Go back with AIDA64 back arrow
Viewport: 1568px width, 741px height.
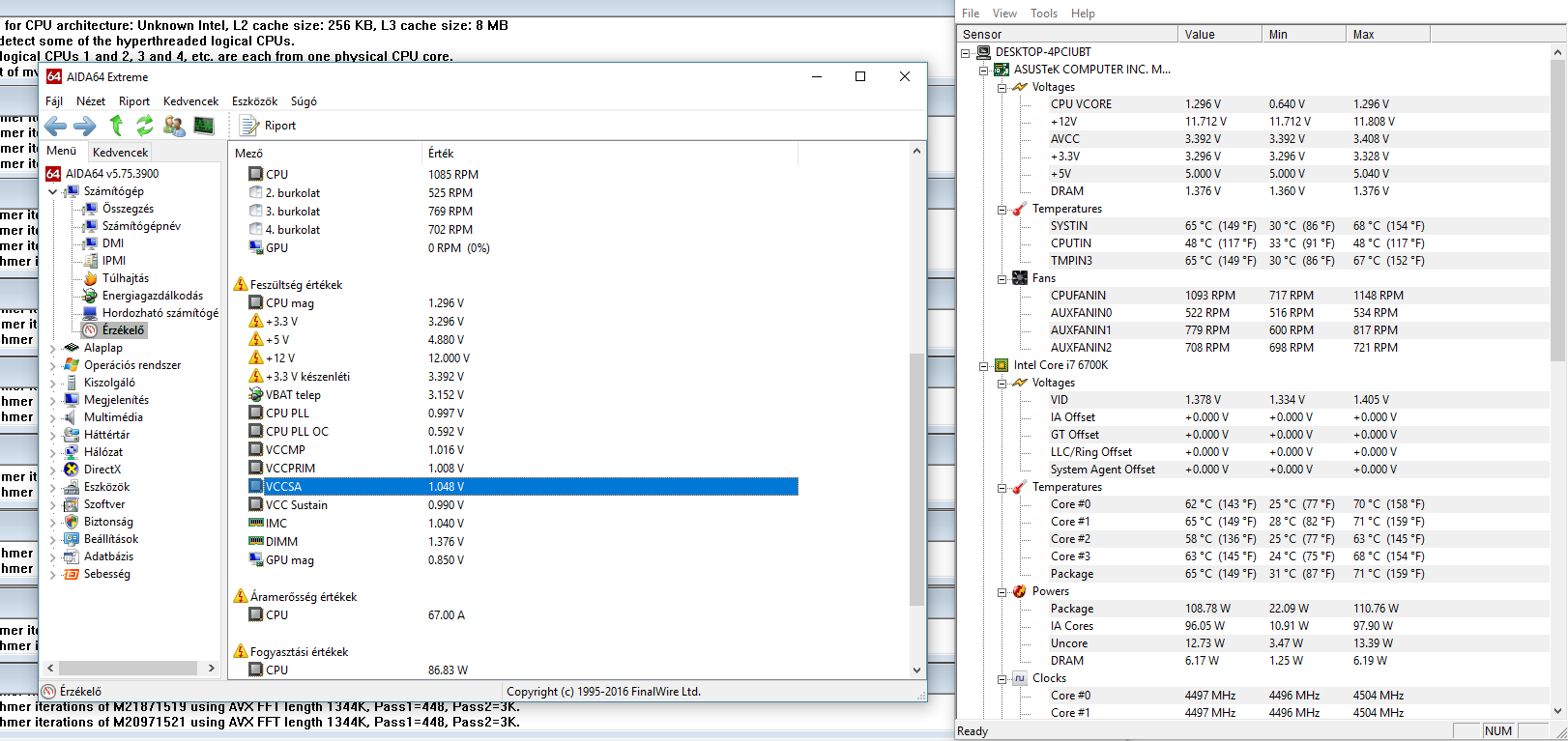click(56, 126)
